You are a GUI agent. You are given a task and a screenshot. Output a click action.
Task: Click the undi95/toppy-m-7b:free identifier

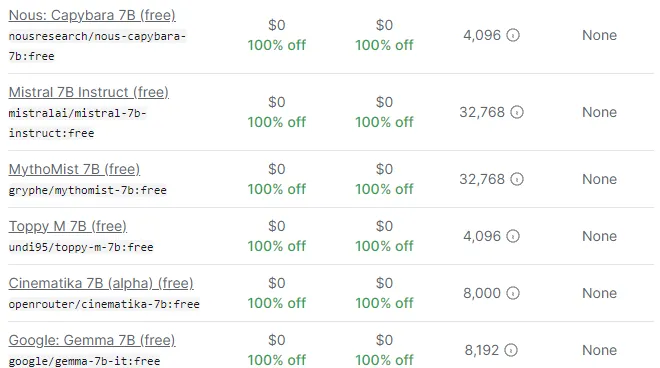81,247
